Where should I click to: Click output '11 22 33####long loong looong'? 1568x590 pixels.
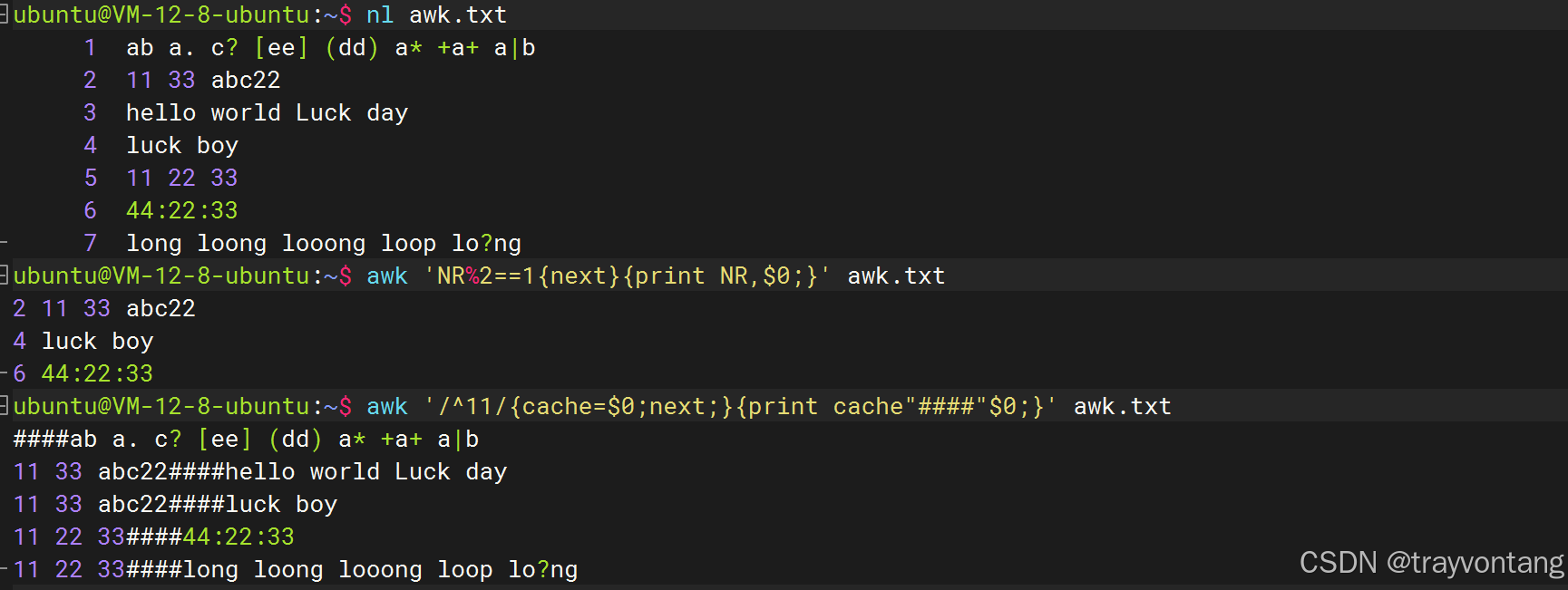pos(296,570)
